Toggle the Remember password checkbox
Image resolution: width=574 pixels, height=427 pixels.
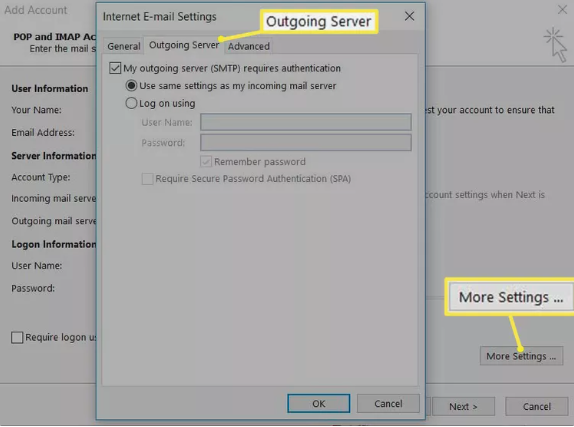click(206, 161)
